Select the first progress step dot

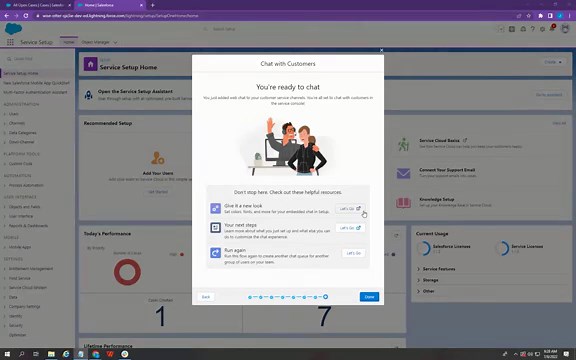(x=250, y=297)
